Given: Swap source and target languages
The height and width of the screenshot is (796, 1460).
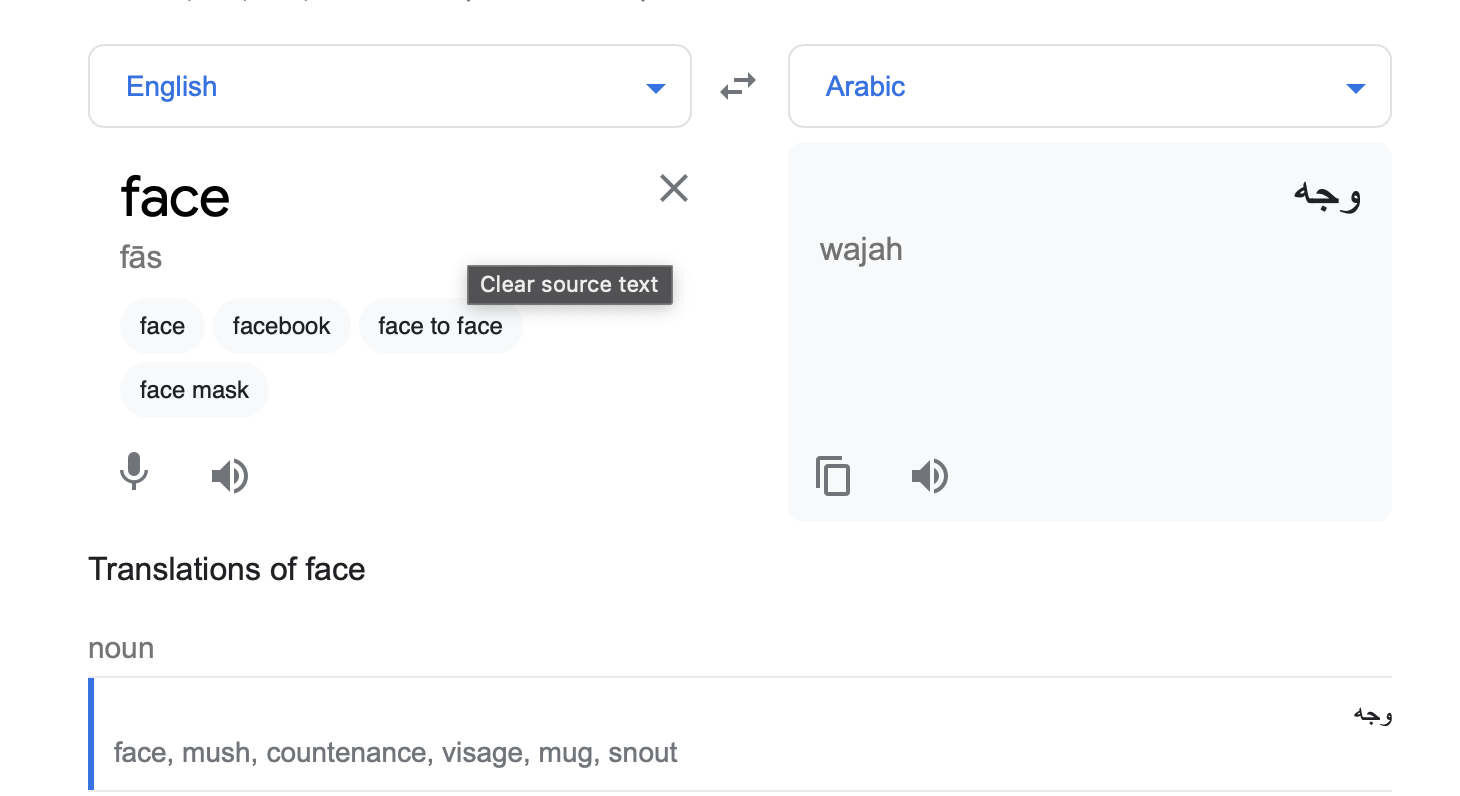Looking at the screenshot, I should coord(738,87).
